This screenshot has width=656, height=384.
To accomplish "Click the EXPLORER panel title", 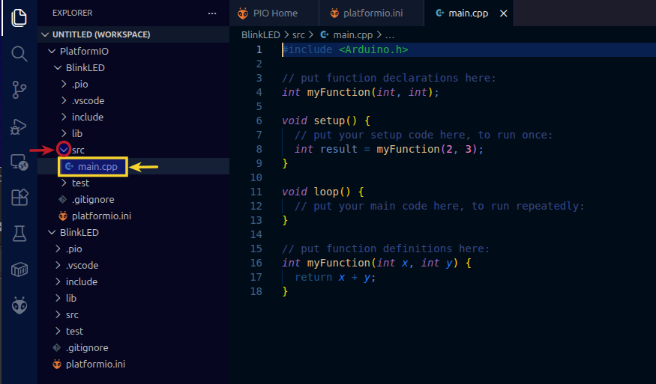I will tap(72, 13).
